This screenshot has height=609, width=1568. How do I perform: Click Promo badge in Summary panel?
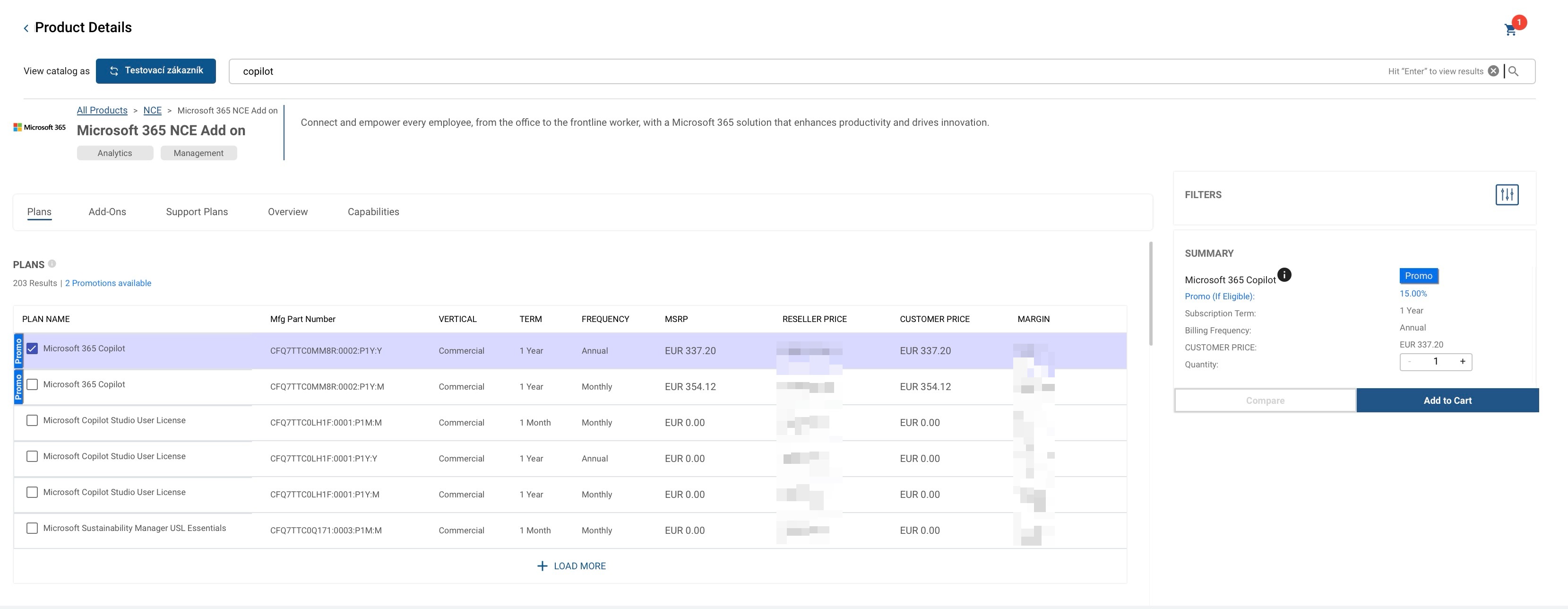[1418, 276]
